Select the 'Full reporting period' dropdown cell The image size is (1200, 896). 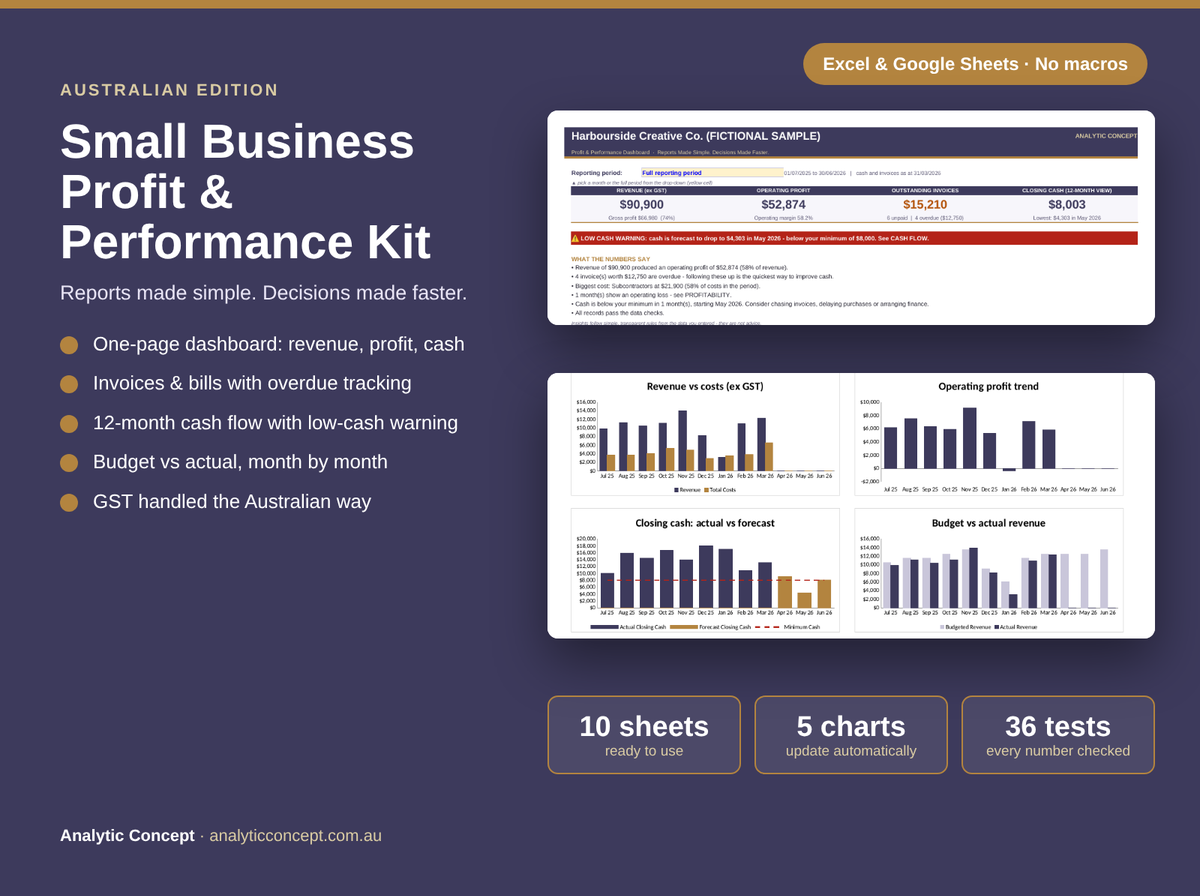coord(711,173)
